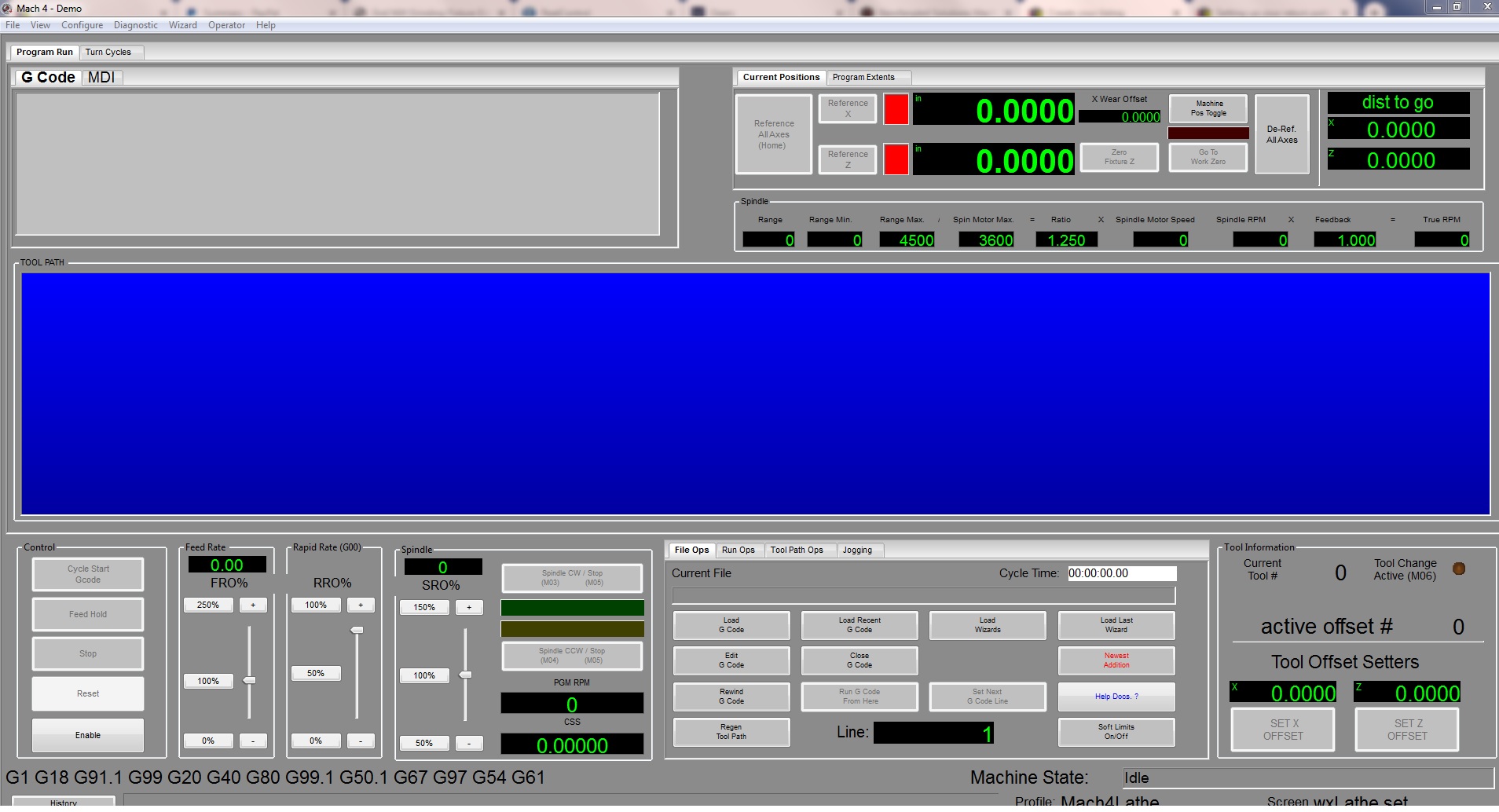Click the green spindle CW status bar
The height and width of the screenshot is (812, 1499).
point(572,608)
